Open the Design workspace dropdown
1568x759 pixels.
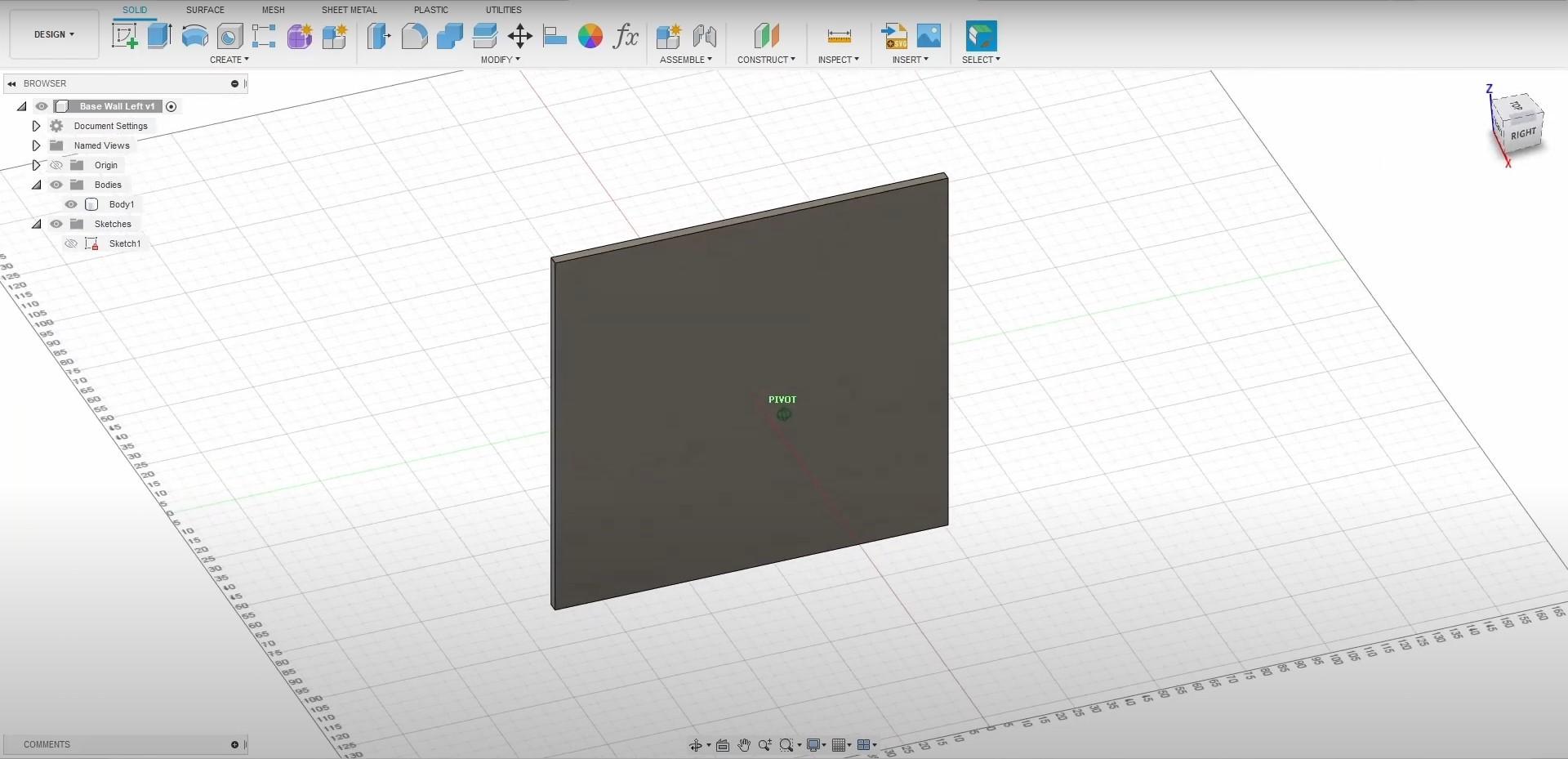(x=54, y=34)
